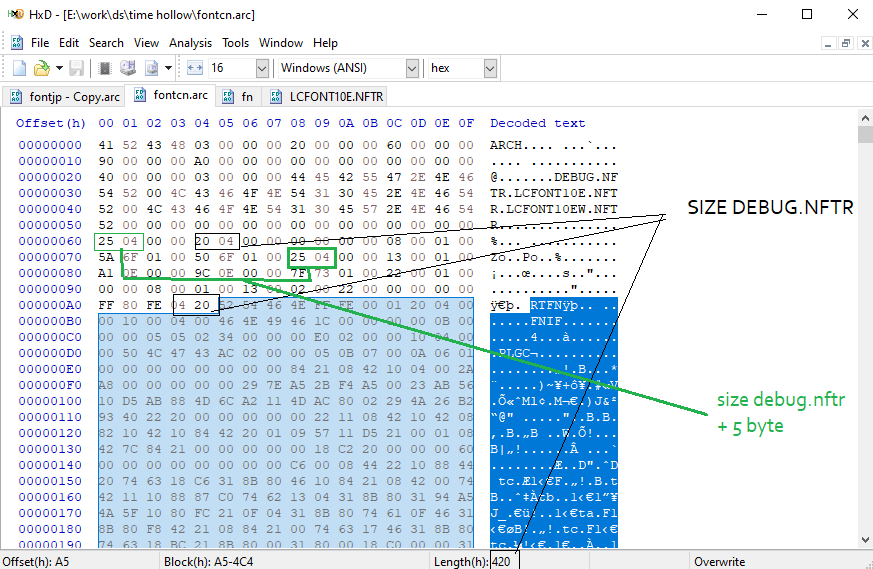Open the View menu
Image resolution: width=873 pixels, height=569 pixels.
(x=146, y=43)
